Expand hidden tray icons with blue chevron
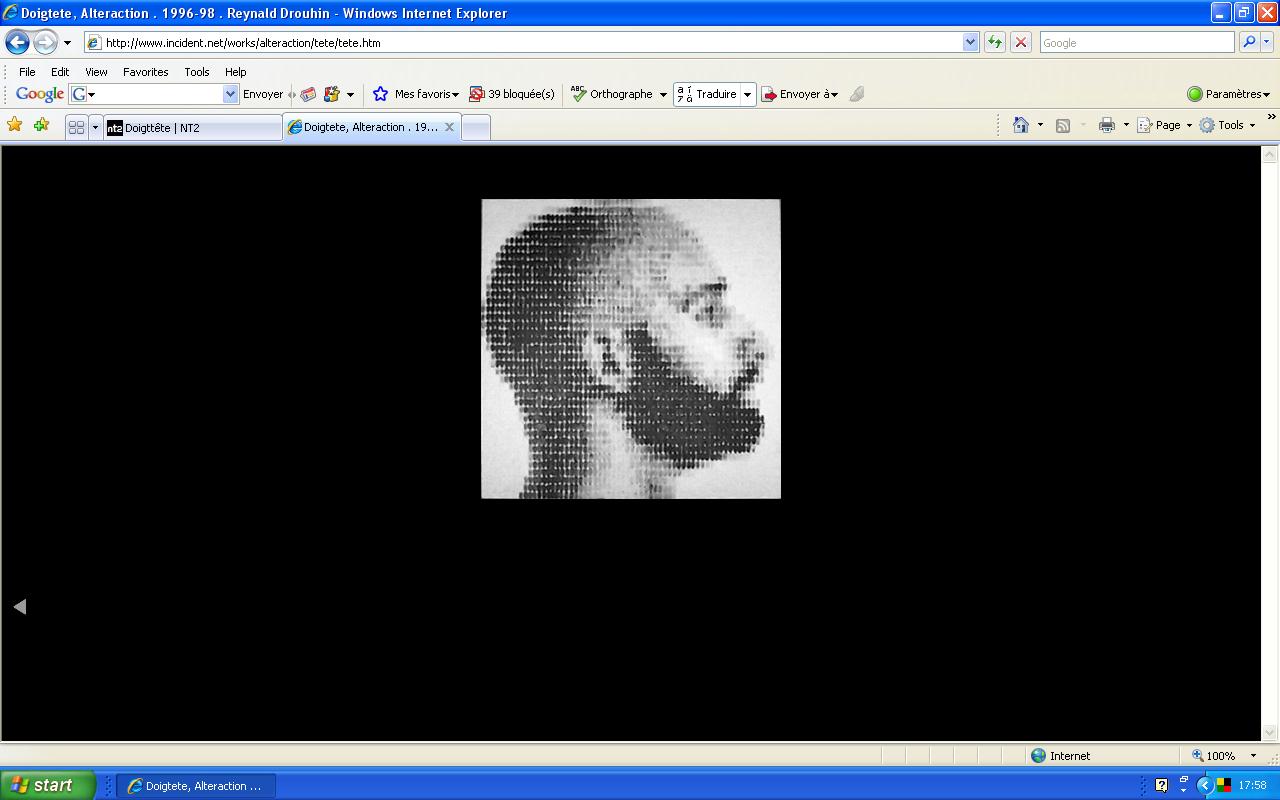Image resolution: width=1280 pixels, height=800 pixels. click(1204, 786)
